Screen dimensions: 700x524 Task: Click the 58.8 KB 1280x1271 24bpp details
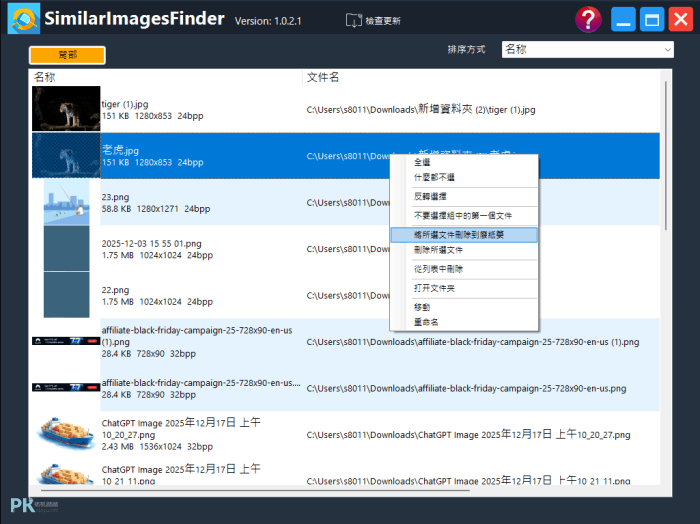pyautogui.click(x=156, y=209)
